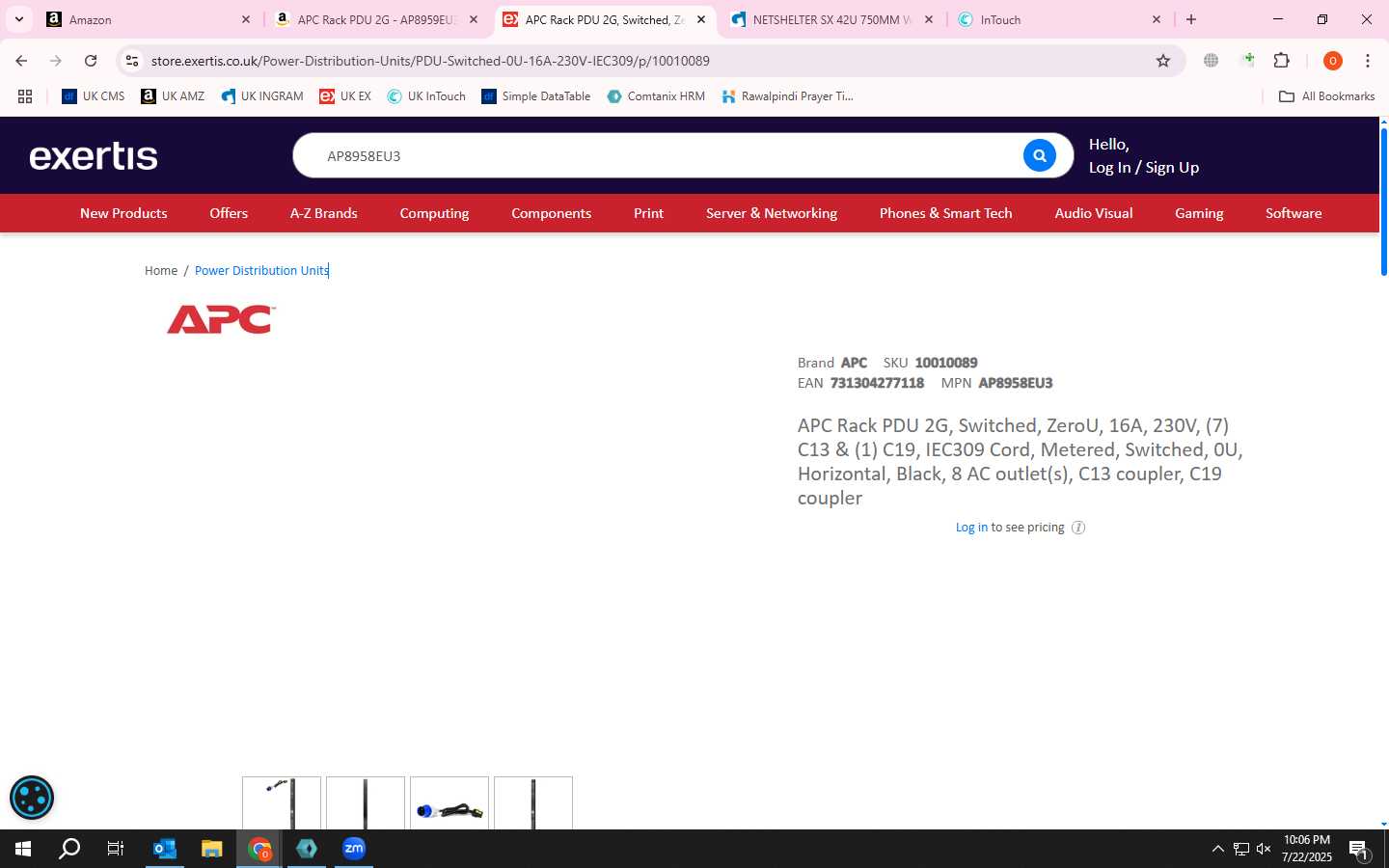Viewport: 1389px width, 868px height.
Task: Open UK InTouch bookmark
Action: click(426, 96)
